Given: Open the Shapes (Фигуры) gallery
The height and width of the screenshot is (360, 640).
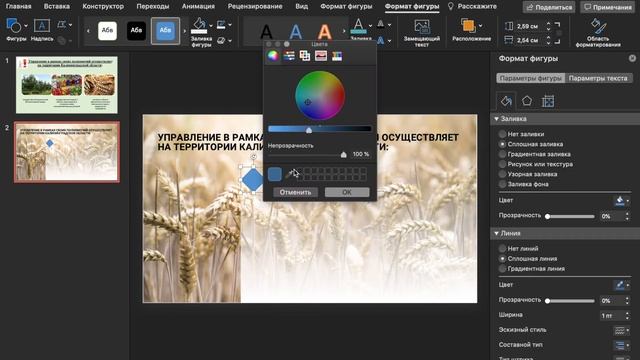Looking at the screenshot, I should click(16, 30).
